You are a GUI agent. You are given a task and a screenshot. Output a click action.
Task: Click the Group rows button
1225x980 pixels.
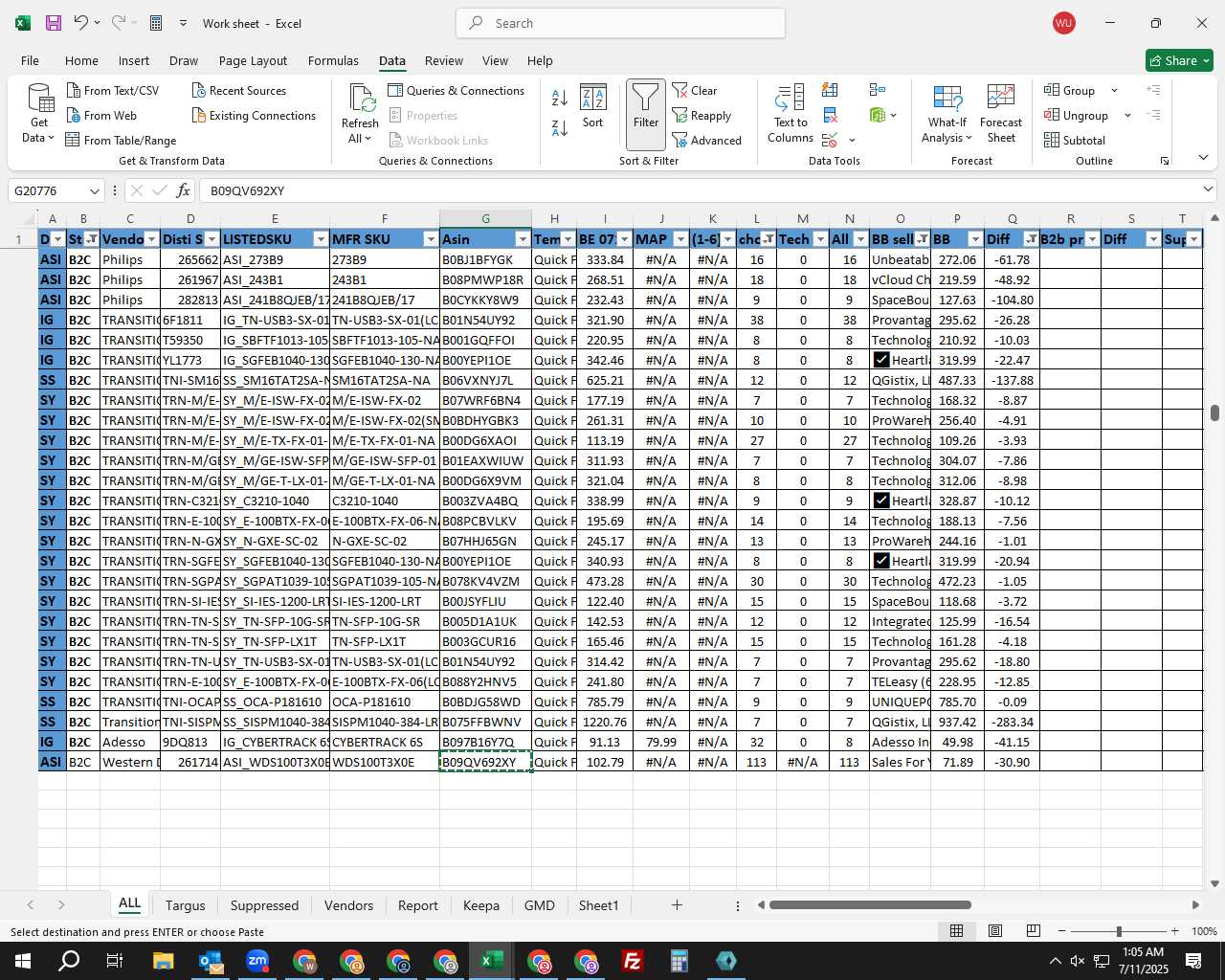pyautogui.click(x=1070, y=90)
